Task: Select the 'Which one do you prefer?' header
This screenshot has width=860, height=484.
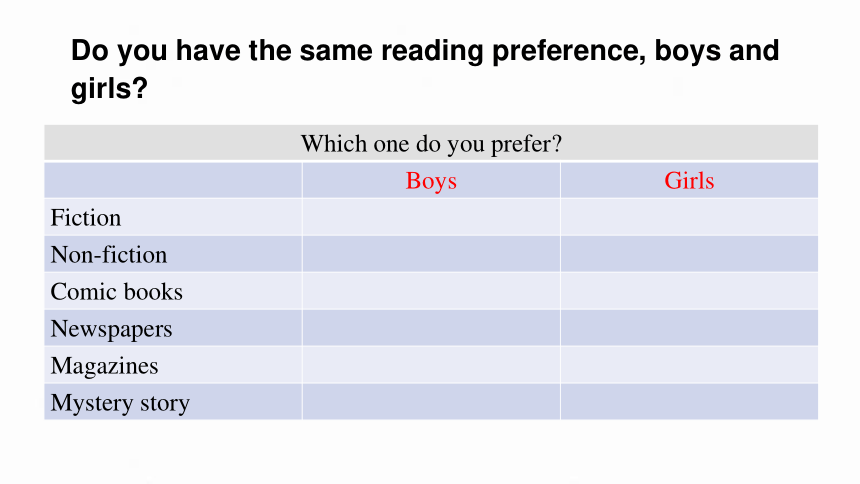Action: (x=431, y=144)
